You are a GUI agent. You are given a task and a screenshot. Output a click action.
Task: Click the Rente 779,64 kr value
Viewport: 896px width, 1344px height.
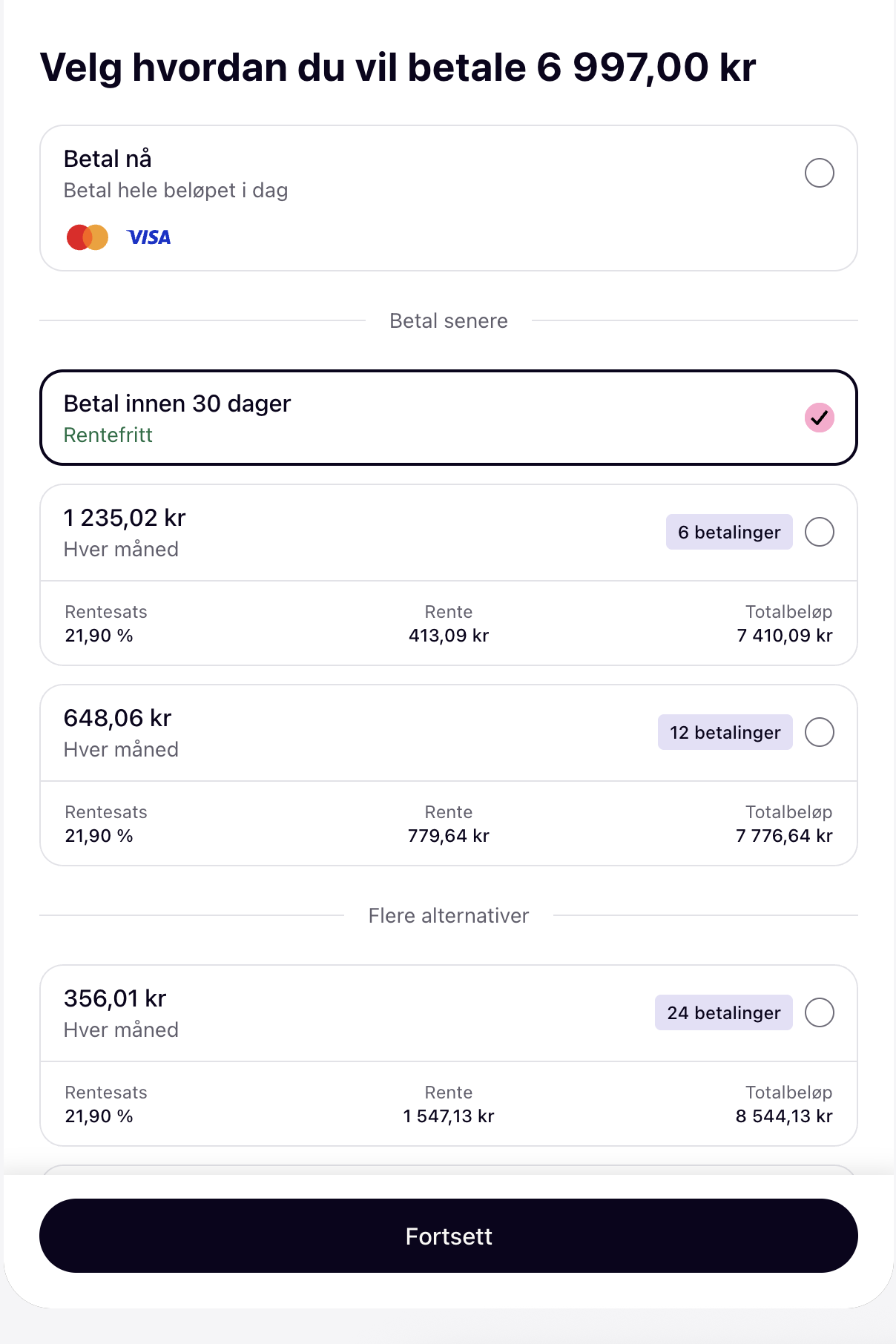pyautogui.click(x=448, y=836)
